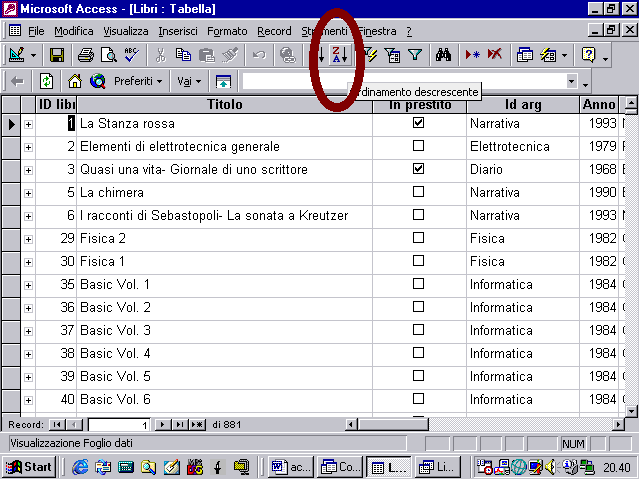
Task: Select the Format Painter brush icon
Action: click(230, 55)
